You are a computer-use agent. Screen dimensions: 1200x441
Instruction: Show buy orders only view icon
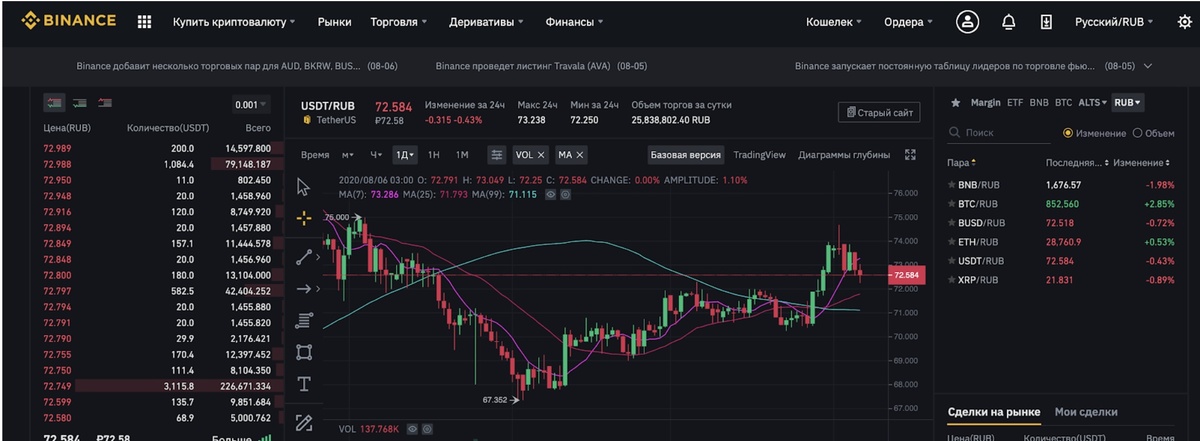point(80,103)
